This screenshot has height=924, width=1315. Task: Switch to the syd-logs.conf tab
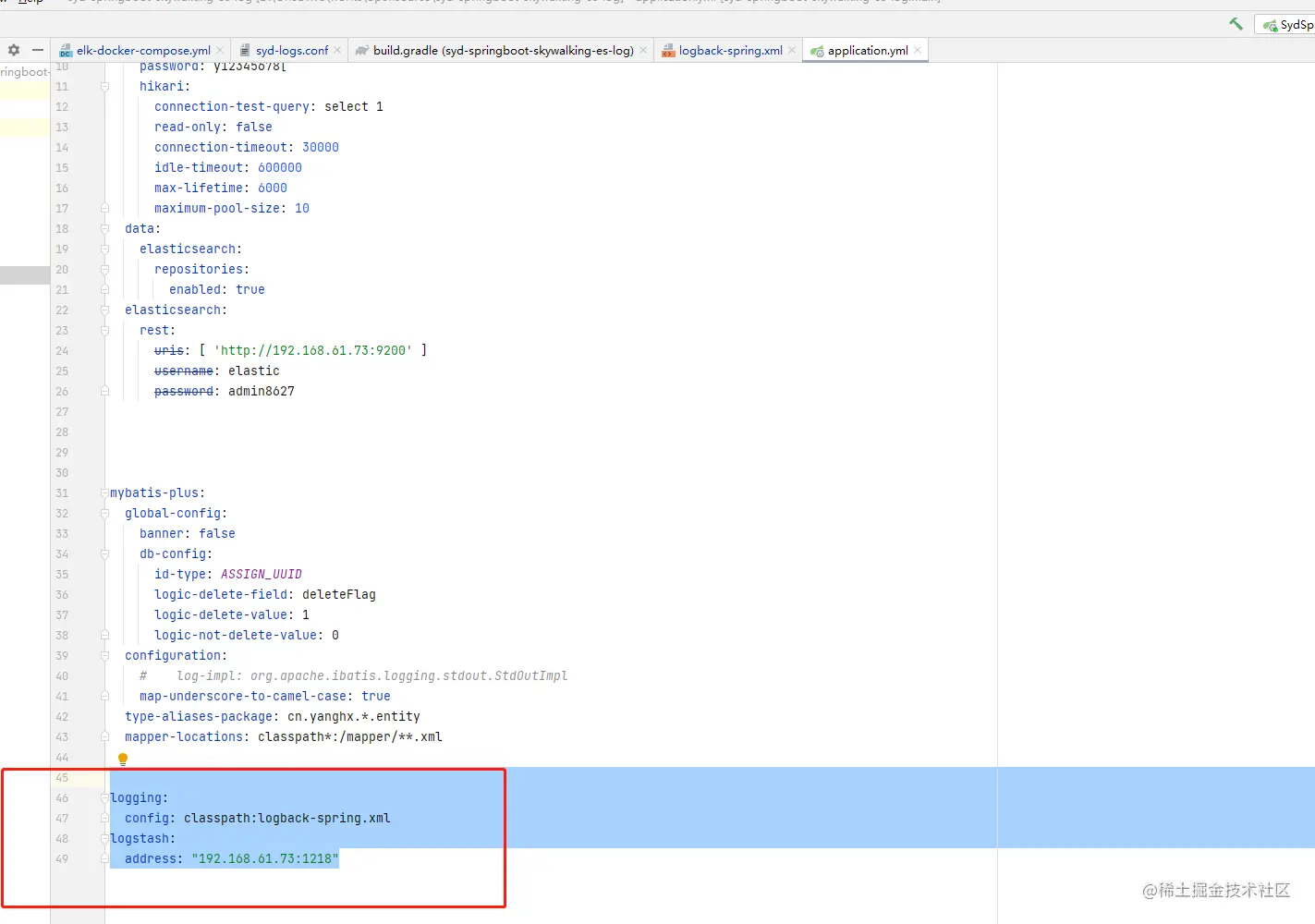tap(291, 51)
